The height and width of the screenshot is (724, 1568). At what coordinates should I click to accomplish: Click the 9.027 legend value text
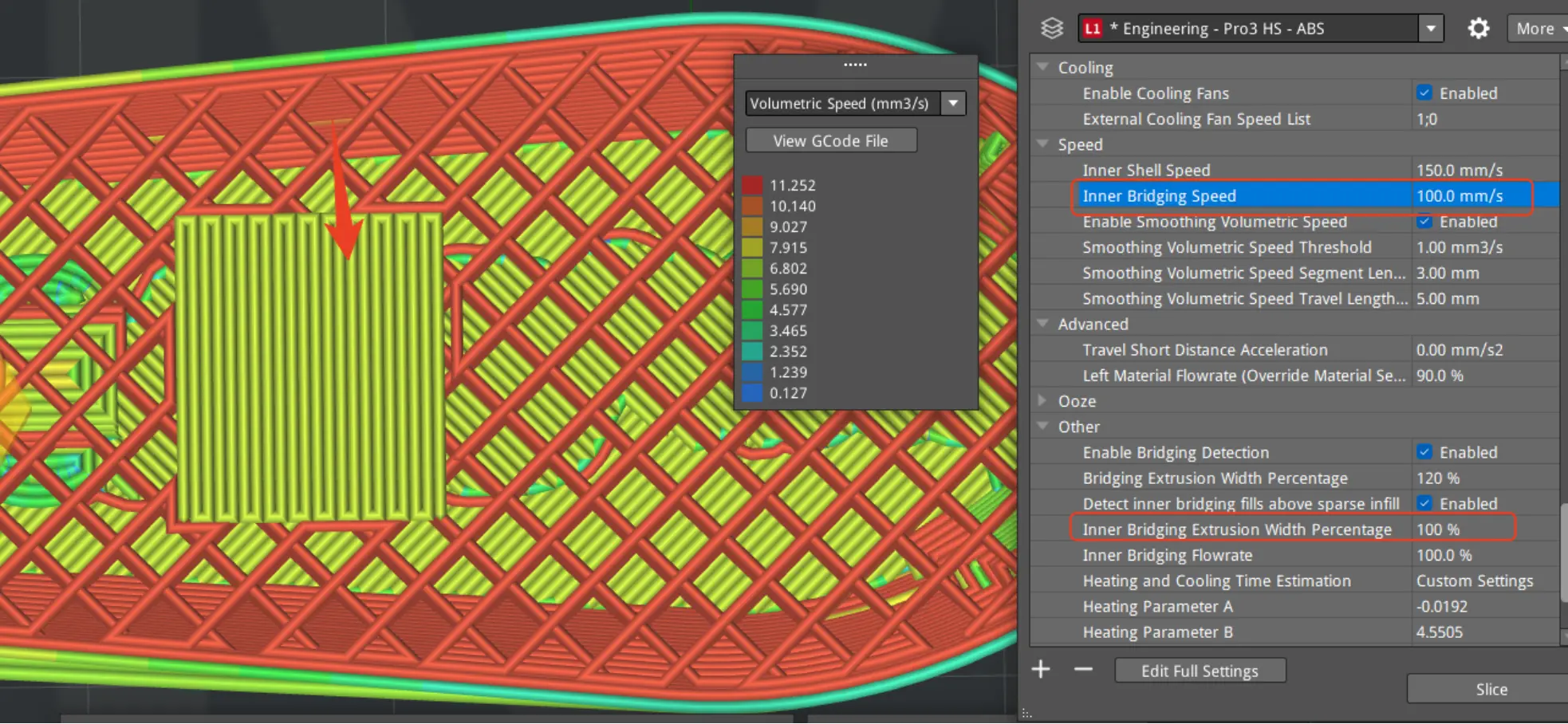(788, 226)
